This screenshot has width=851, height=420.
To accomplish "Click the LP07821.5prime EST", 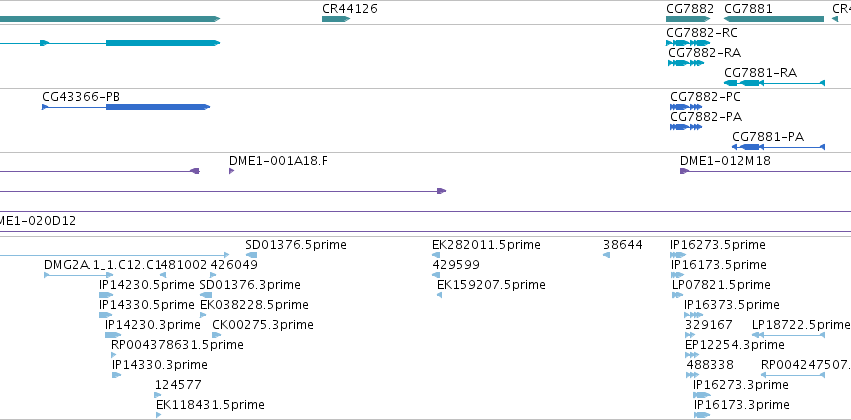I will [x=677, y=295].
